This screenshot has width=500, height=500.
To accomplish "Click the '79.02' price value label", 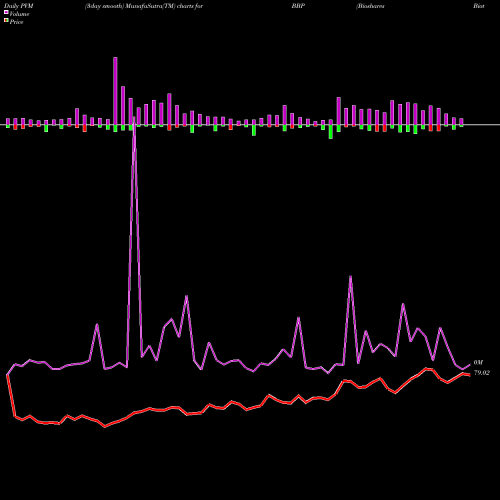I will [482, 373].
